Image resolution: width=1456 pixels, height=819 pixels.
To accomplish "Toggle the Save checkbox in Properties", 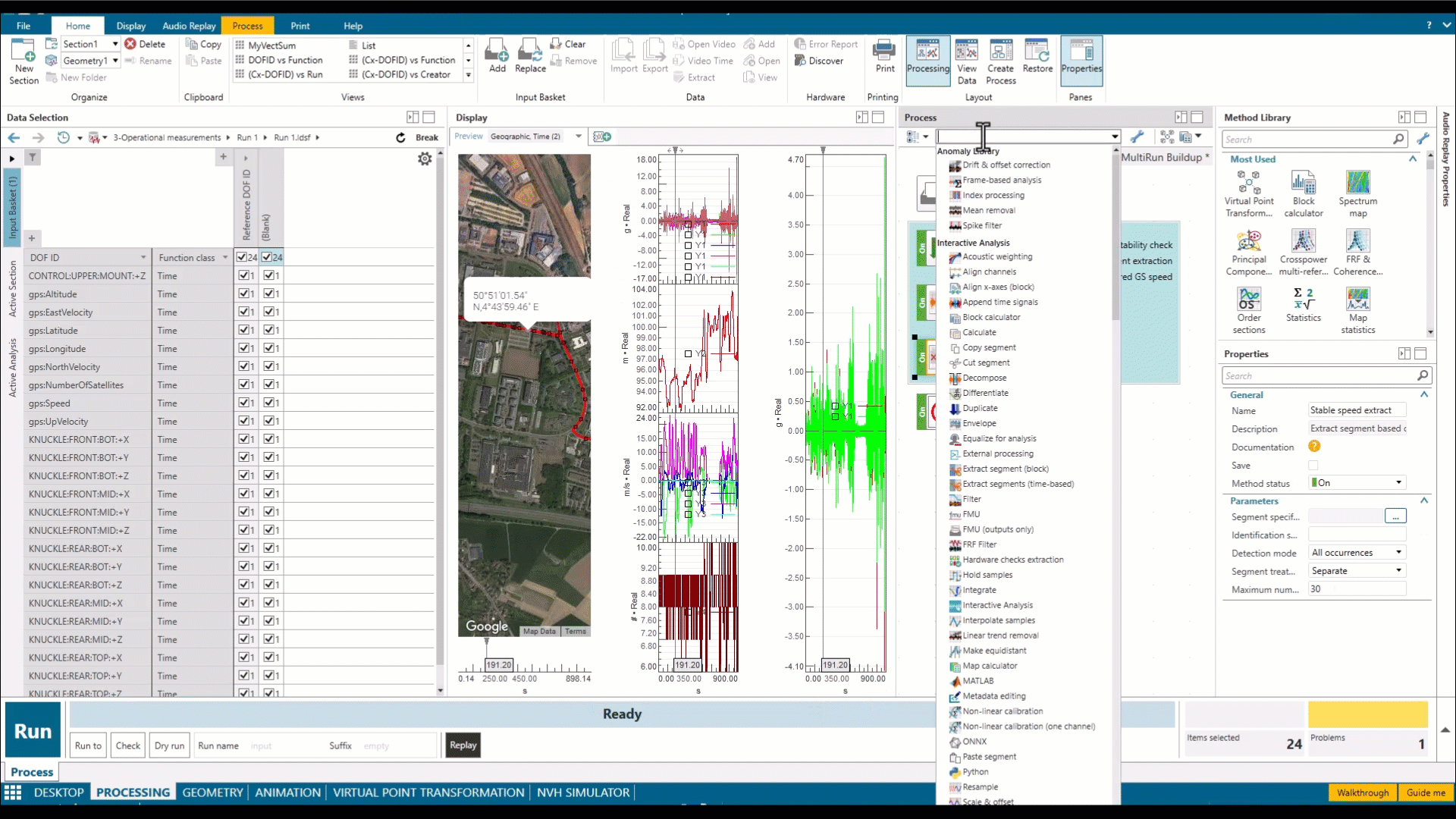I will tap(1313, 465).
